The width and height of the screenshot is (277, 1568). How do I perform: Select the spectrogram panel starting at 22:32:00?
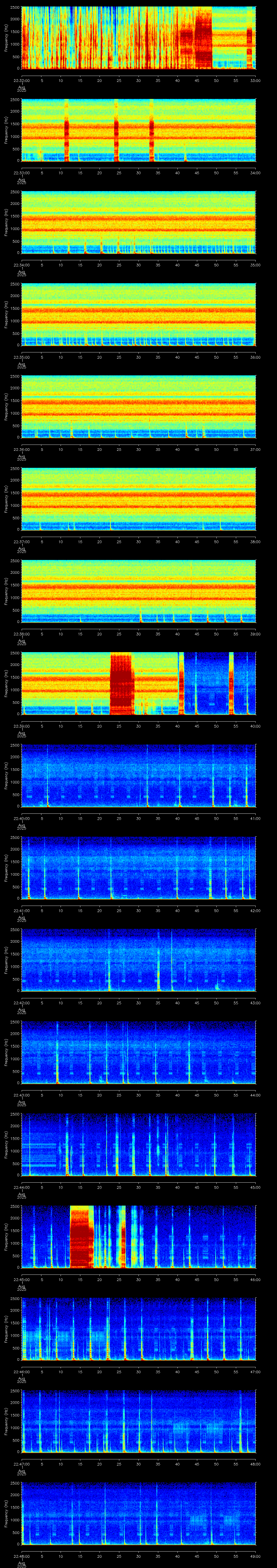point(138,38)
